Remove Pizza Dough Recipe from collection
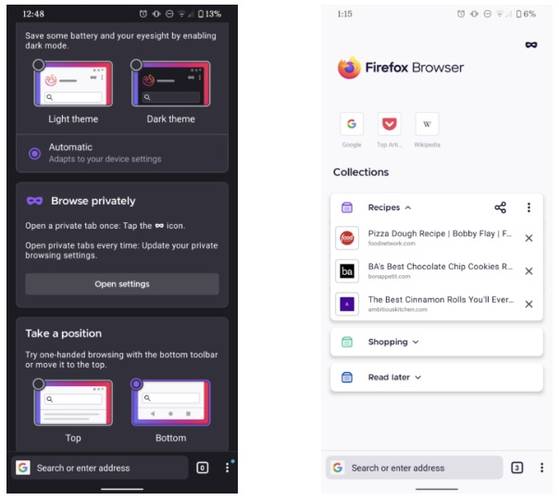The height and width of the screenshot is (500, 559). point(529,238)
